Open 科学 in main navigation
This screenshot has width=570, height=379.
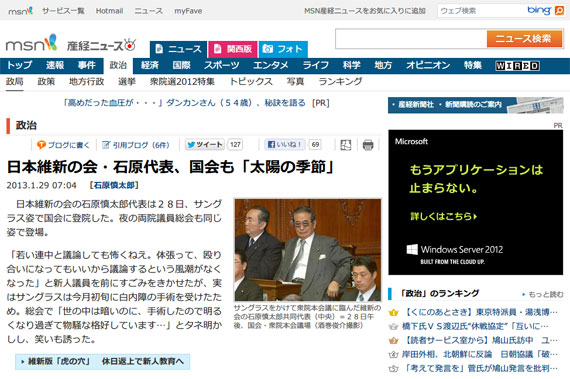coord(352,65)
